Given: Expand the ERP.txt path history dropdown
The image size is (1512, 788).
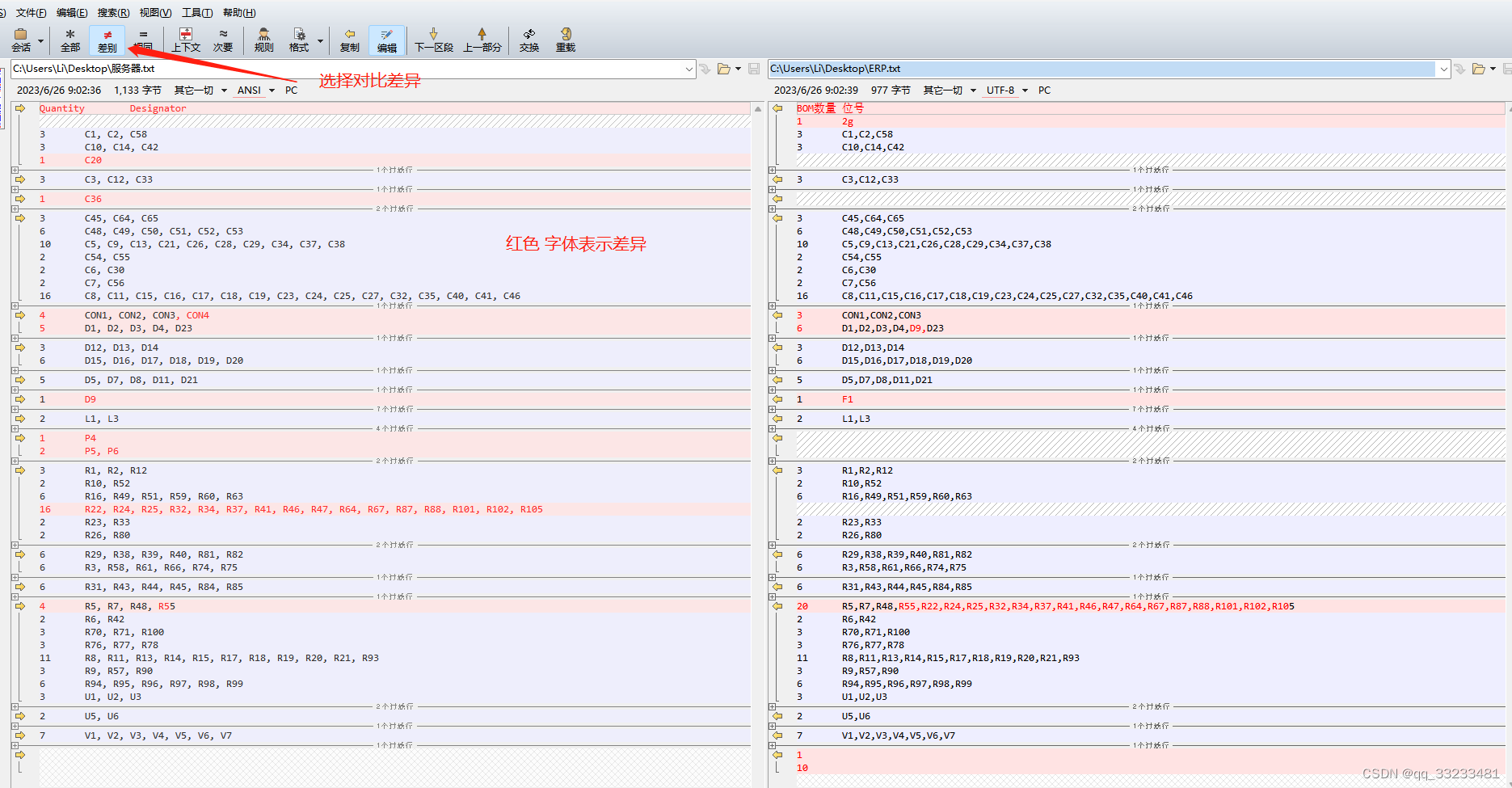Looking at the screenshot, I should (x=1443, y=69).
